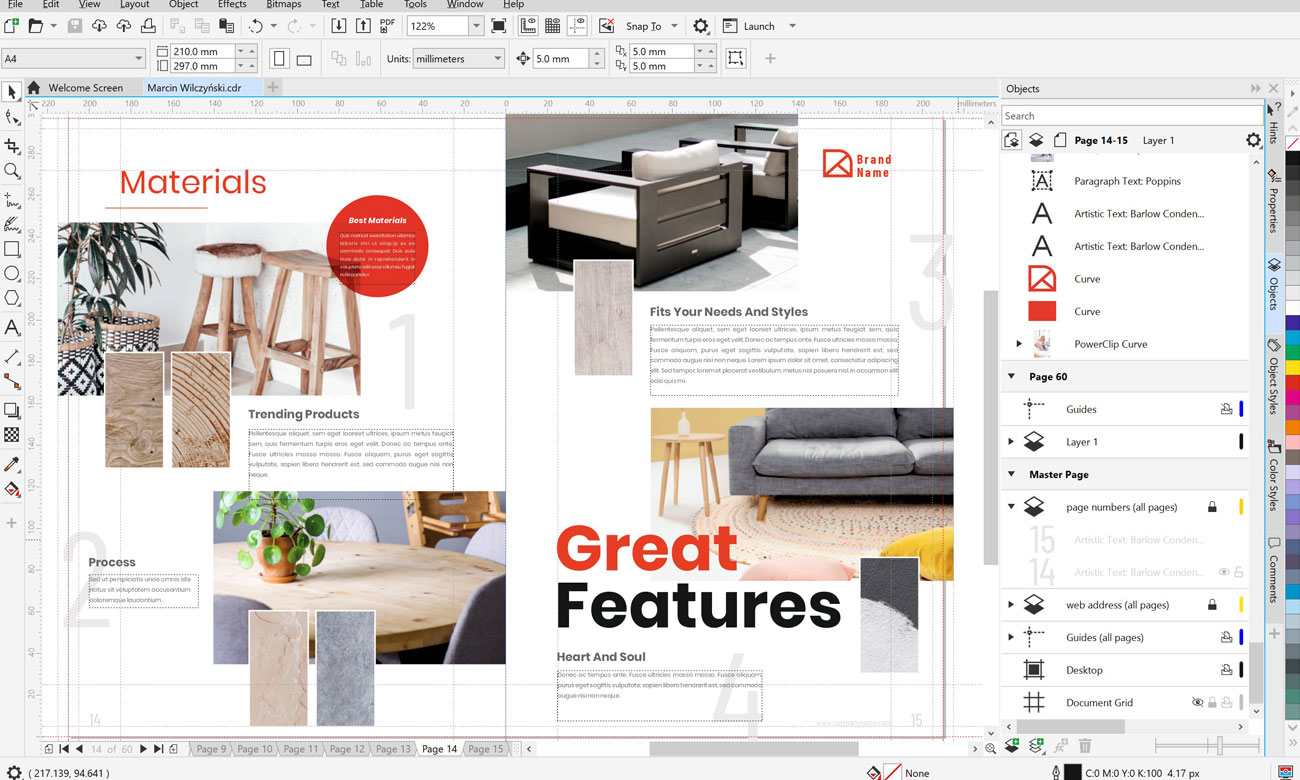
Task: Select the Color Eyedropper tool
Action: (12, 465)
